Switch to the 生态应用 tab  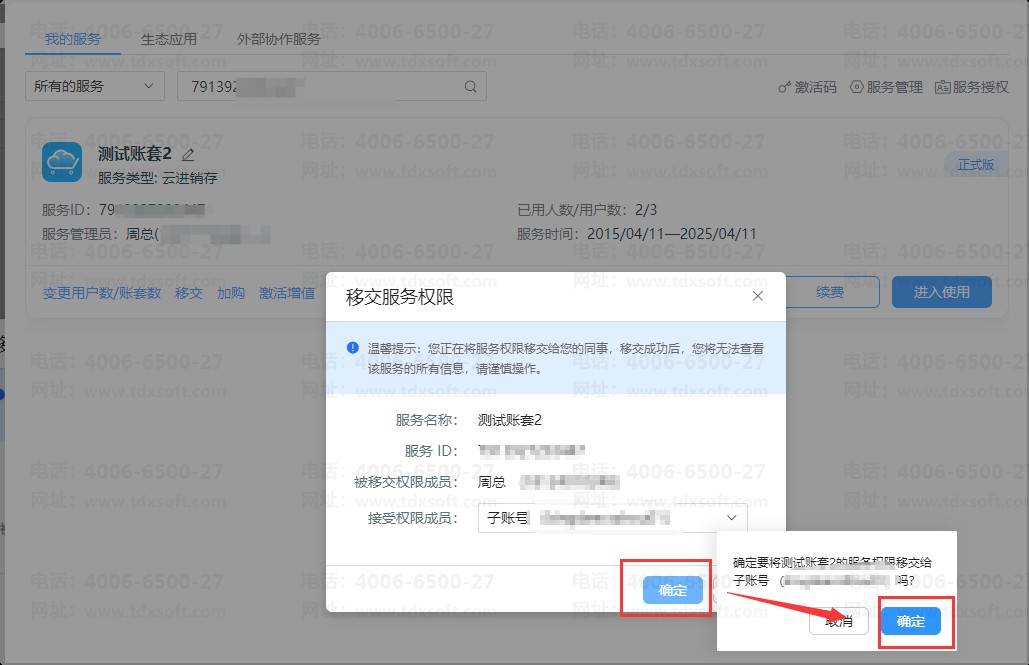168,39
